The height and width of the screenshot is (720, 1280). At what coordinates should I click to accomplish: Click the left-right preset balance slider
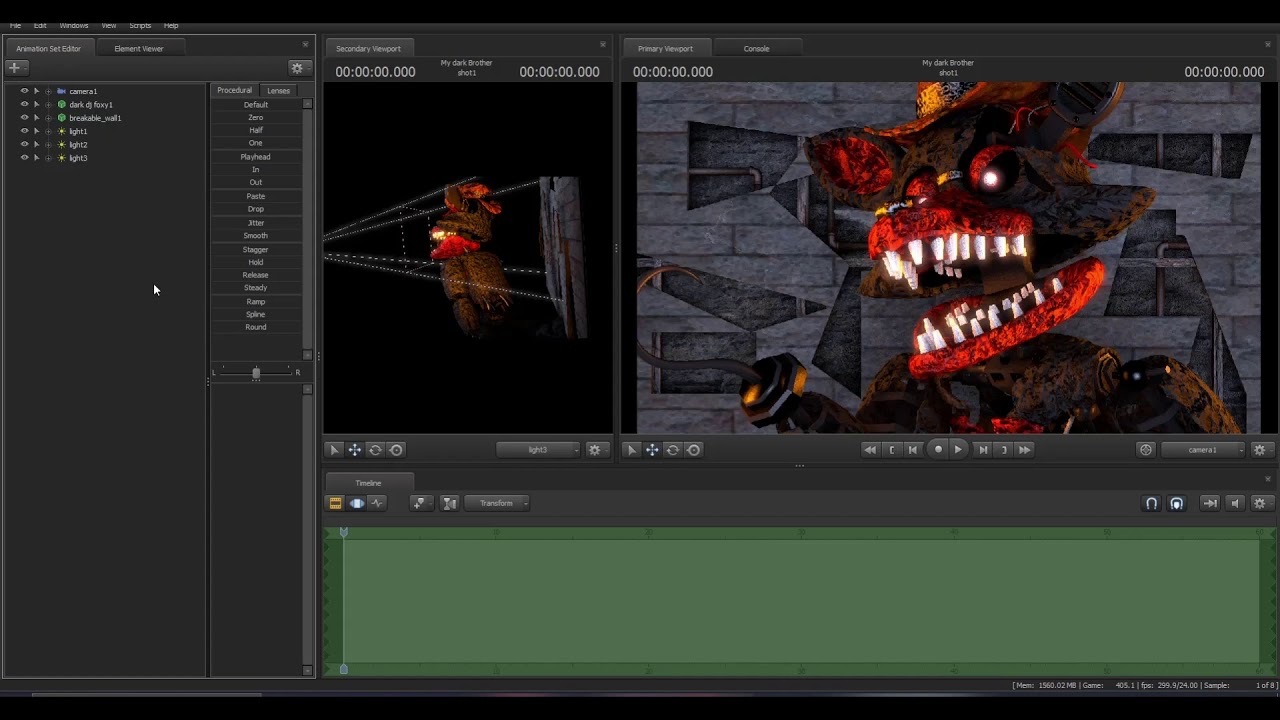(256, 373)
